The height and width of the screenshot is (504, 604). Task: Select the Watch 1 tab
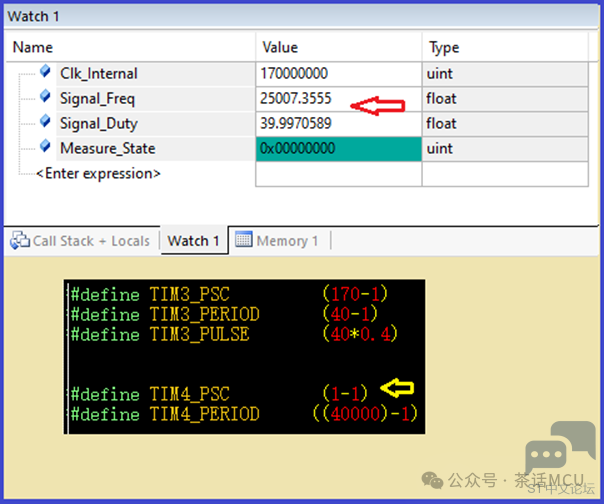click(194, 241)
